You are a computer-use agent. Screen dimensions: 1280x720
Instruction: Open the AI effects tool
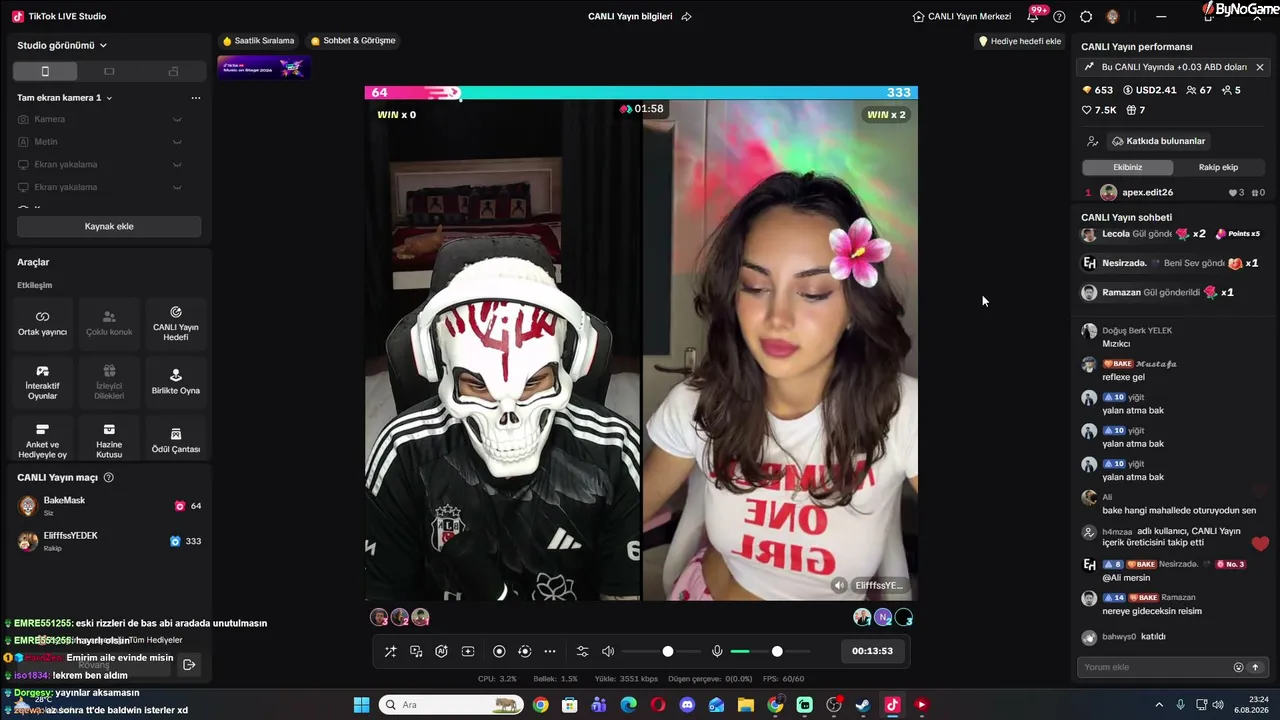441,651
